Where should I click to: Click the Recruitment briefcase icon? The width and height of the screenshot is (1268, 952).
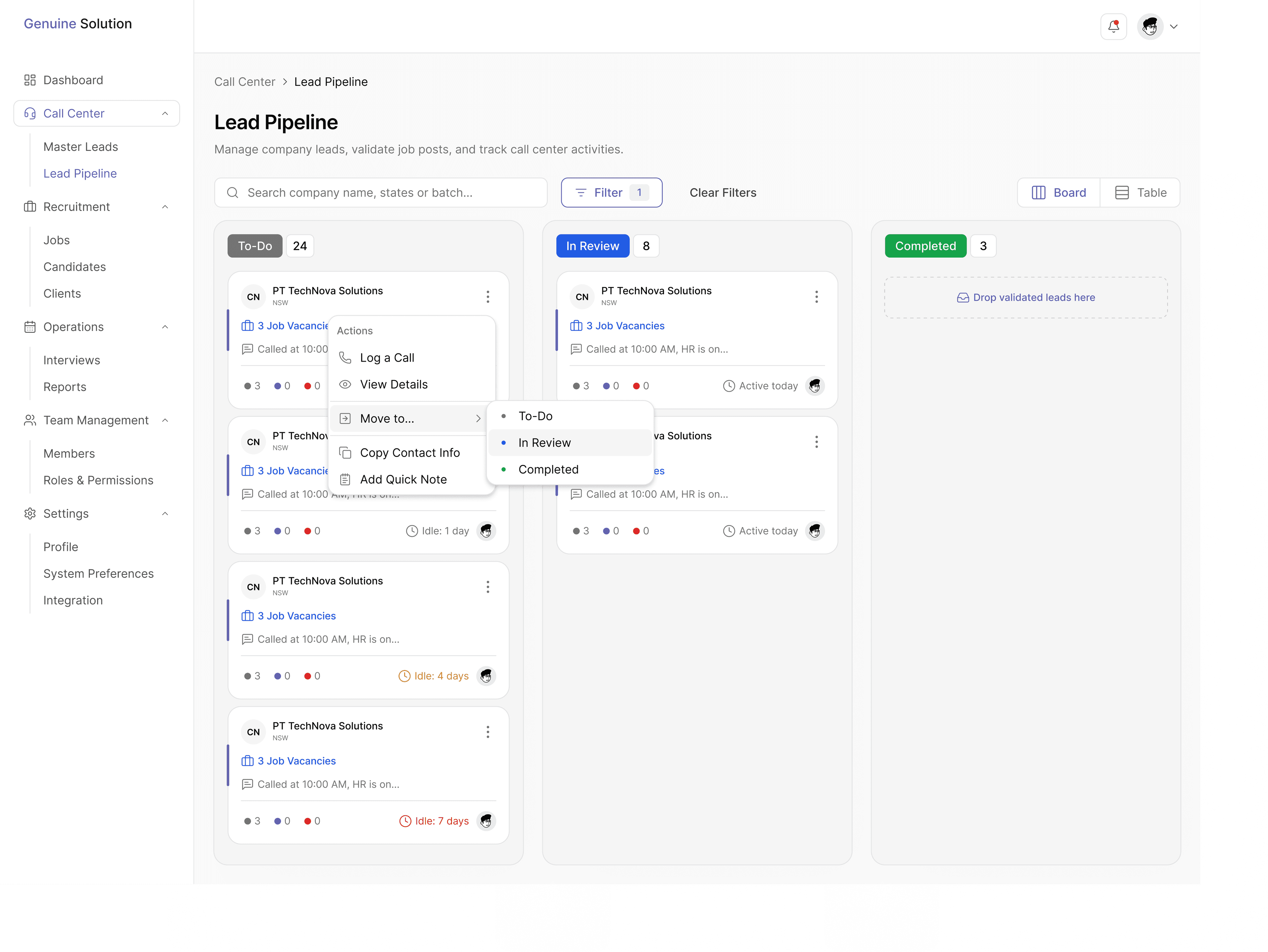coord(30,207)
